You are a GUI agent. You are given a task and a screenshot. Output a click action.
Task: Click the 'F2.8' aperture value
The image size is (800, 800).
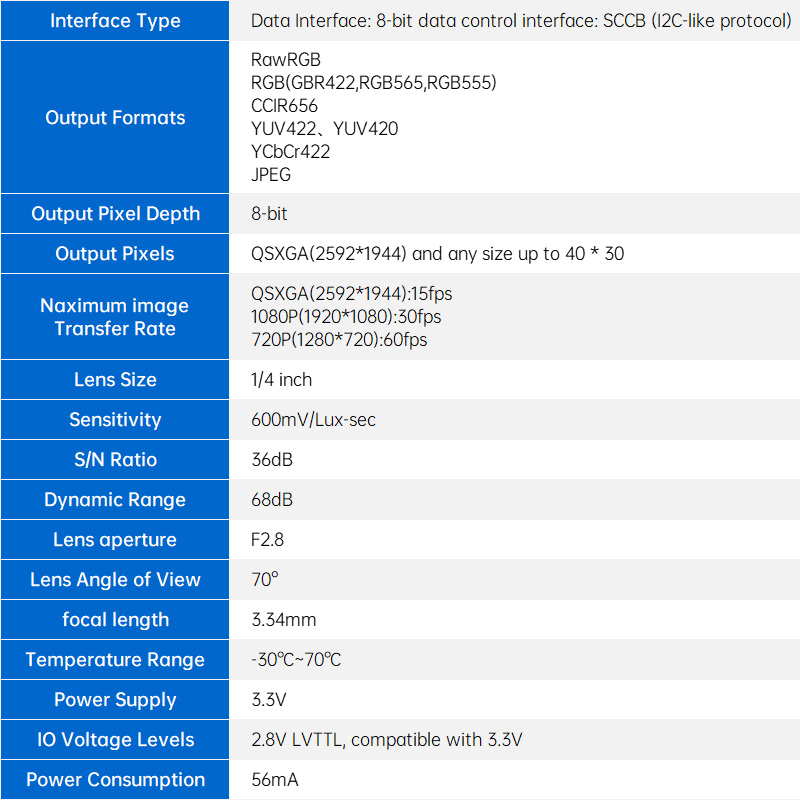[267, 540]
